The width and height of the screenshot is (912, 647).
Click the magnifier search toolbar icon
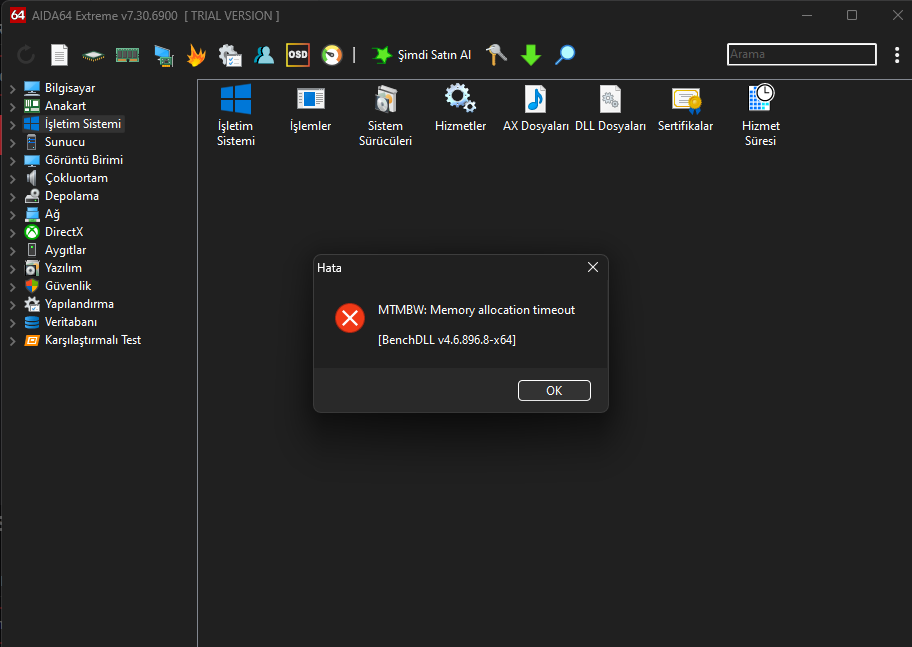[x=565, y=55]
